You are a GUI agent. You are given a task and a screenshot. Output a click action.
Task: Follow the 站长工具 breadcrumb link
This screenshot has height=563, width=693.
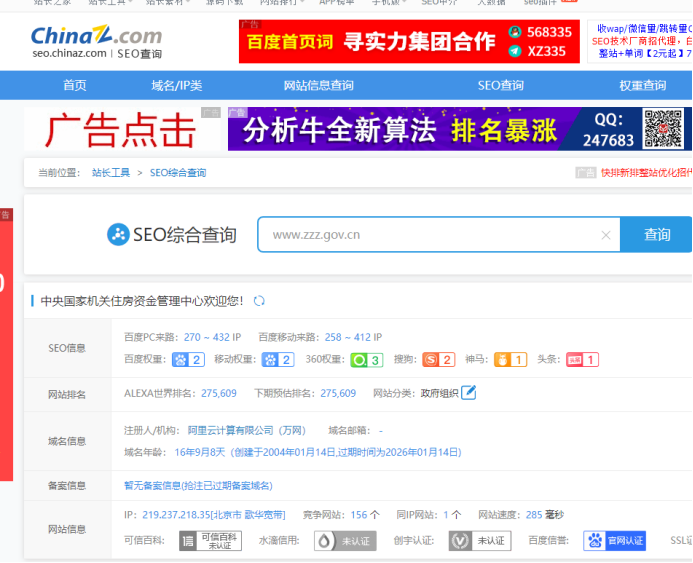pos(111,172)
